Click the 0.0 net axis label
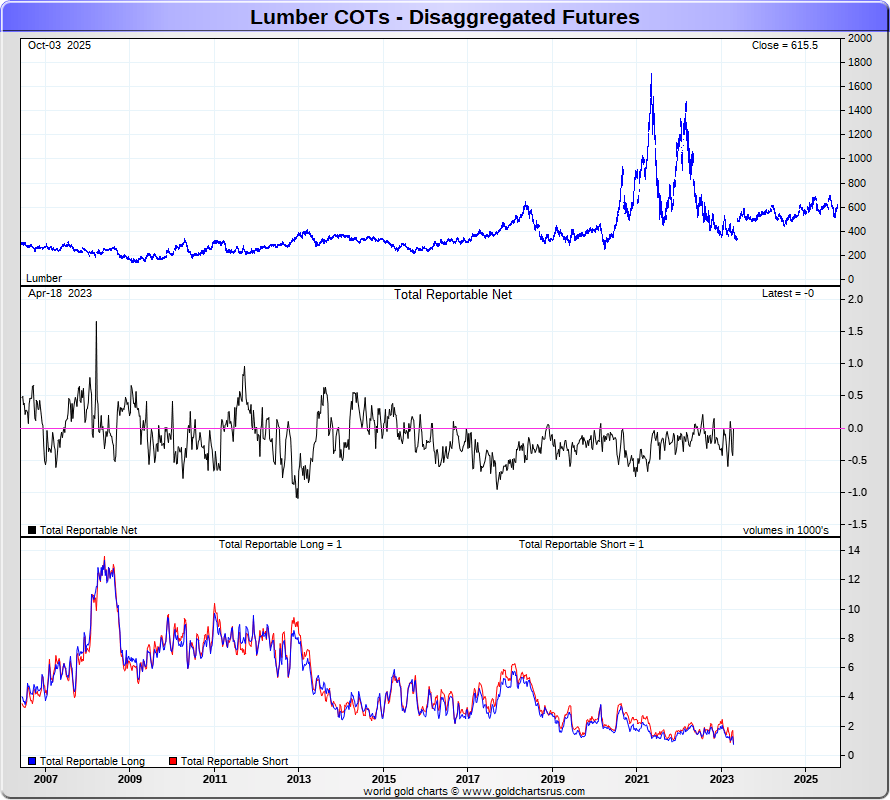 (x=855, y=428)
